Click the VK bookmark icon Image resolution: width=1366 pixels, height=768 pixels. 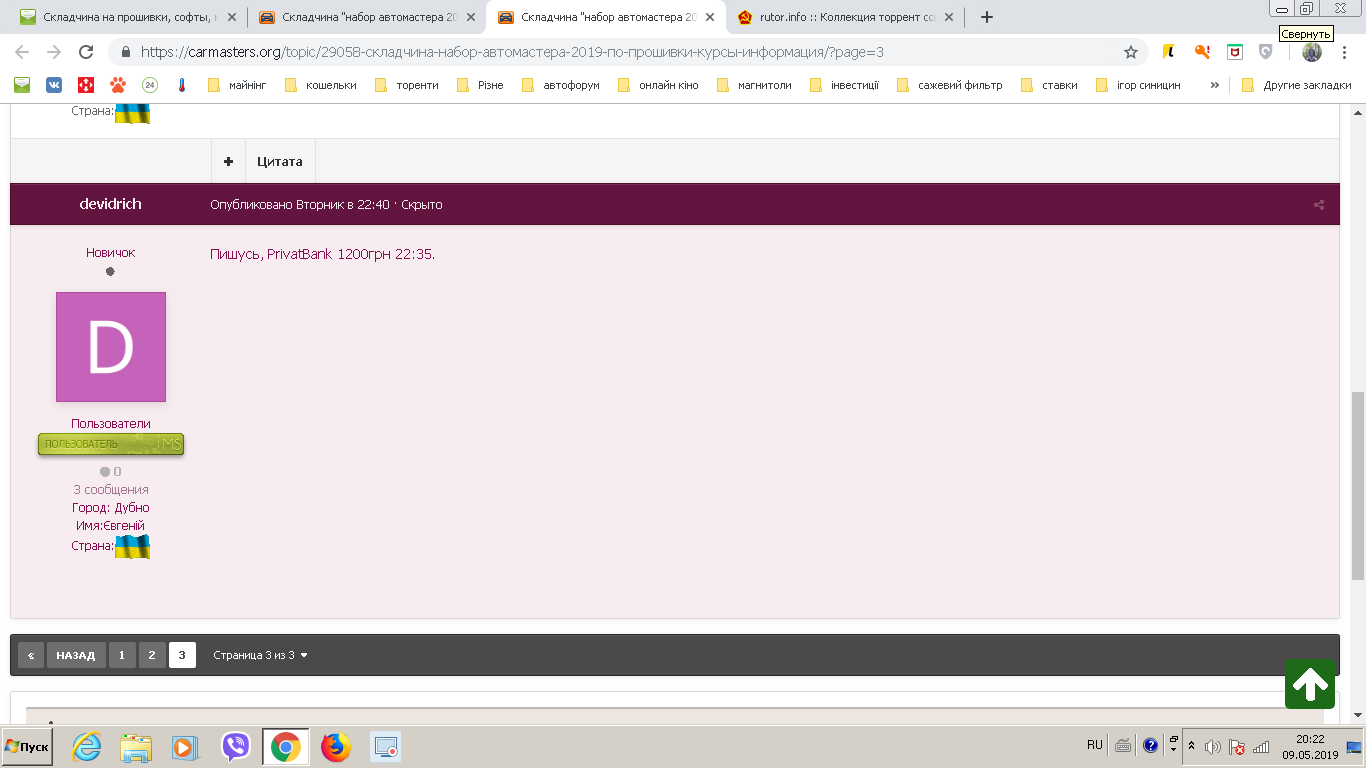pos(52,85)
